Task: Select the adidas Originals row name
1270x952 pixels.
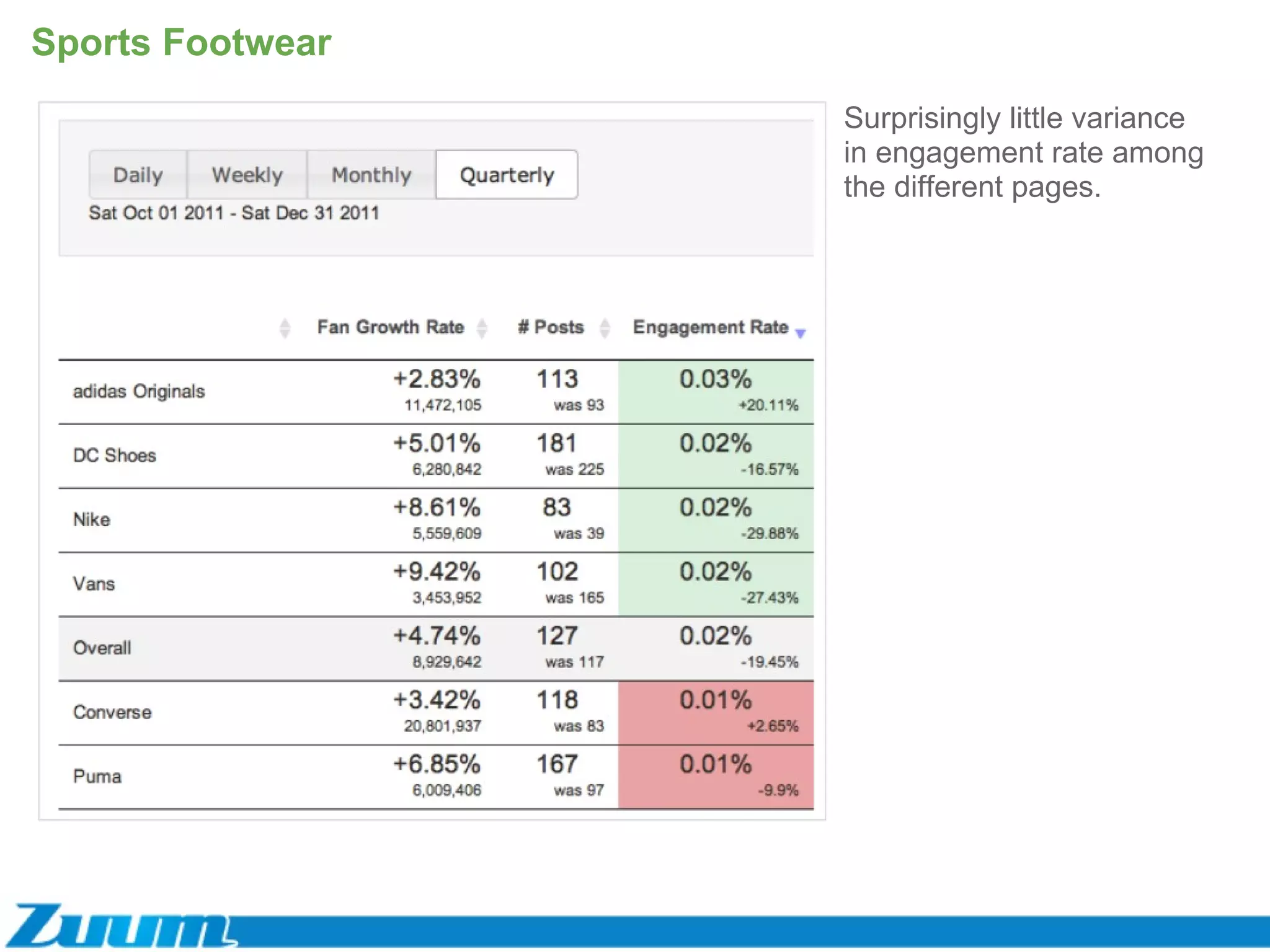Action: (x=139, y=392)
